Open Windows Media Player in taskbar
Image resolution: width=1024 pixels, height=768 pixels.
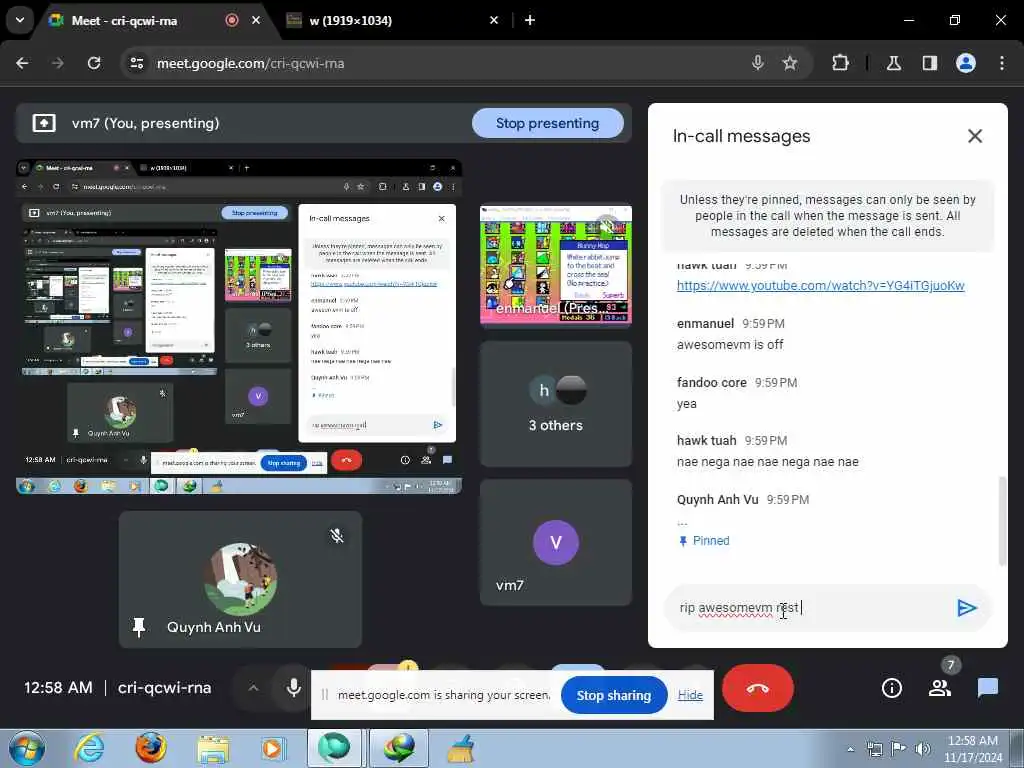point(273,748)
